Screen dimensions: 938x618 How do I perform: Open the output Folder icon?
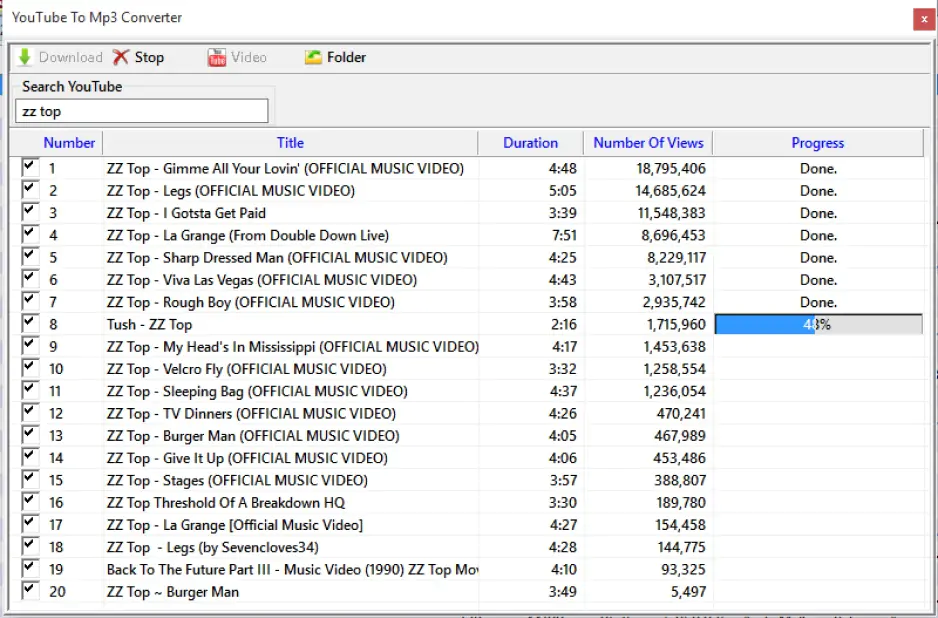pyautogui.click(x=313, y=58)
